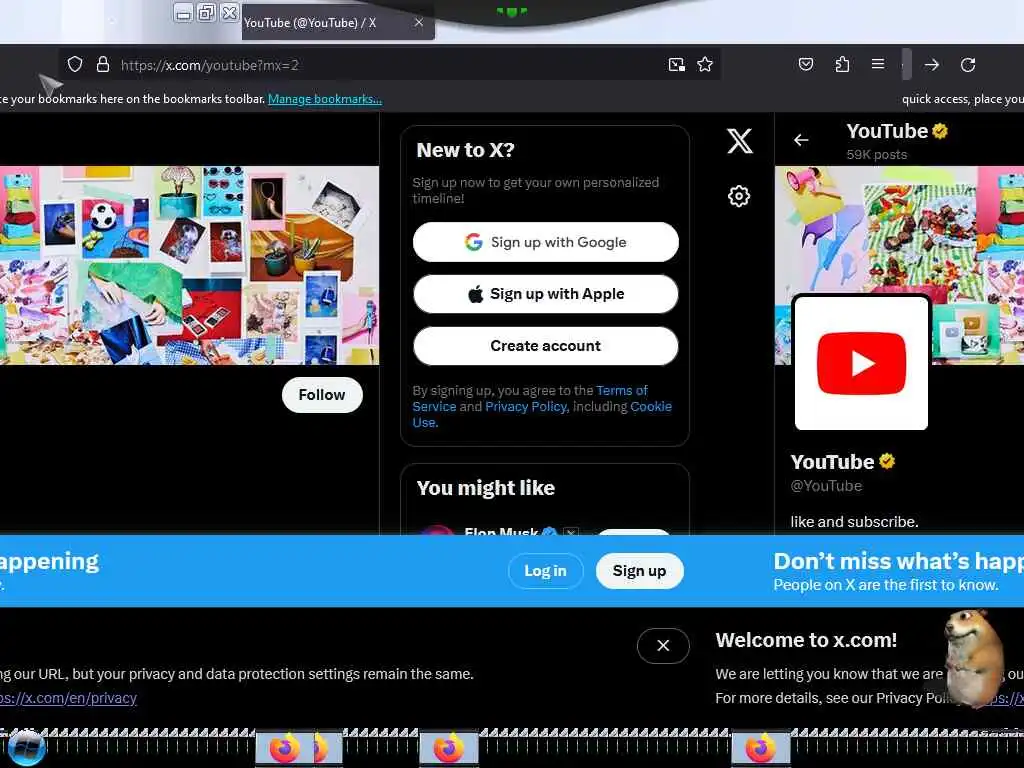Image resolution: width=1024 pixels, height=768 pixels.
Task: Click the X logo
Action: pos(739,140)
